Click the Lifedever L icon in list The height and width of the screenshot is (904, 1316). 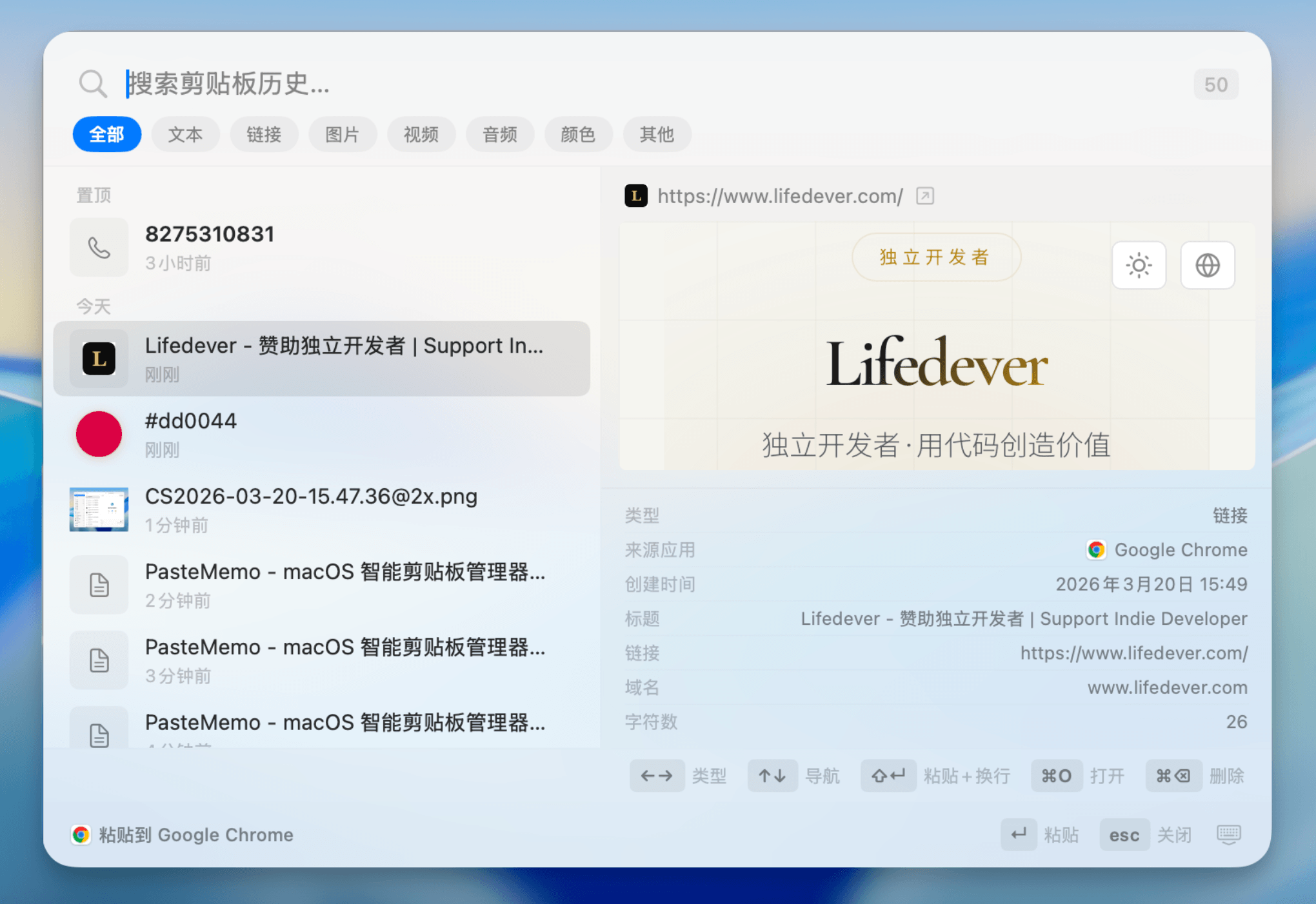[99, 359]
